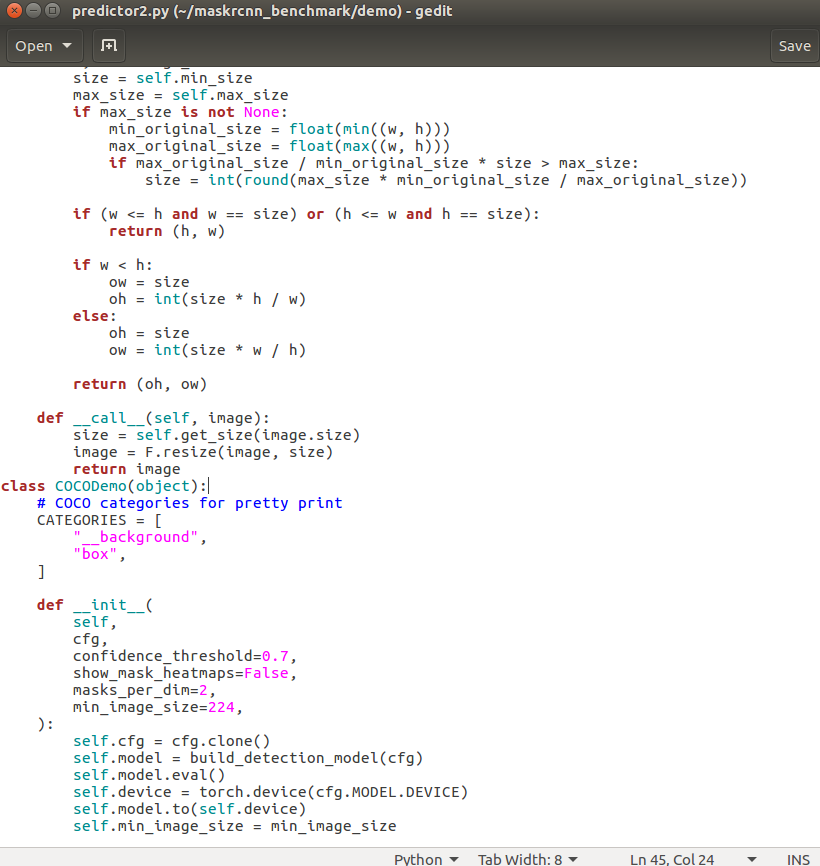Click the 'return (h, w)' line
The image size is (820, 866).
[x=167, y=231]
